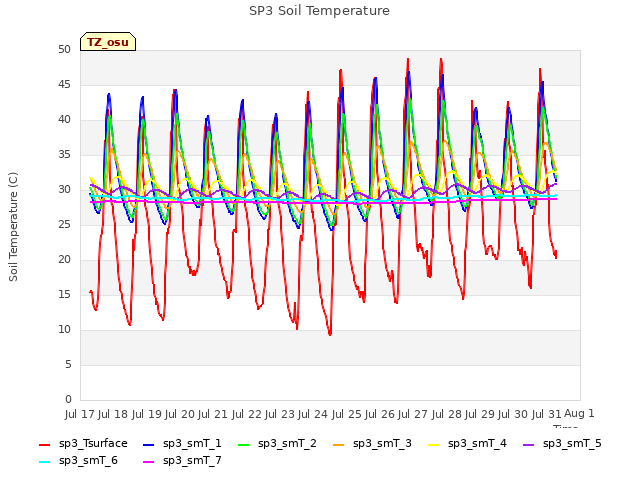Click cyan sp3_smT_6 legend color marker
Image resolution: width=640 pixels, height=480 pixels.
[x=44, y=462]
